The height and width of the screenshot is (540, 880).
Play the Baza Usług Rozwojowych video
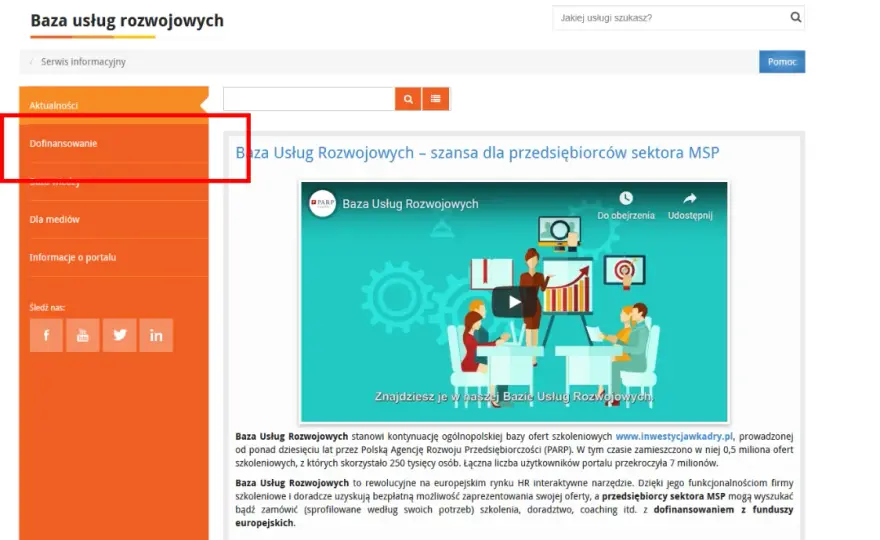(x=514, y=302)
